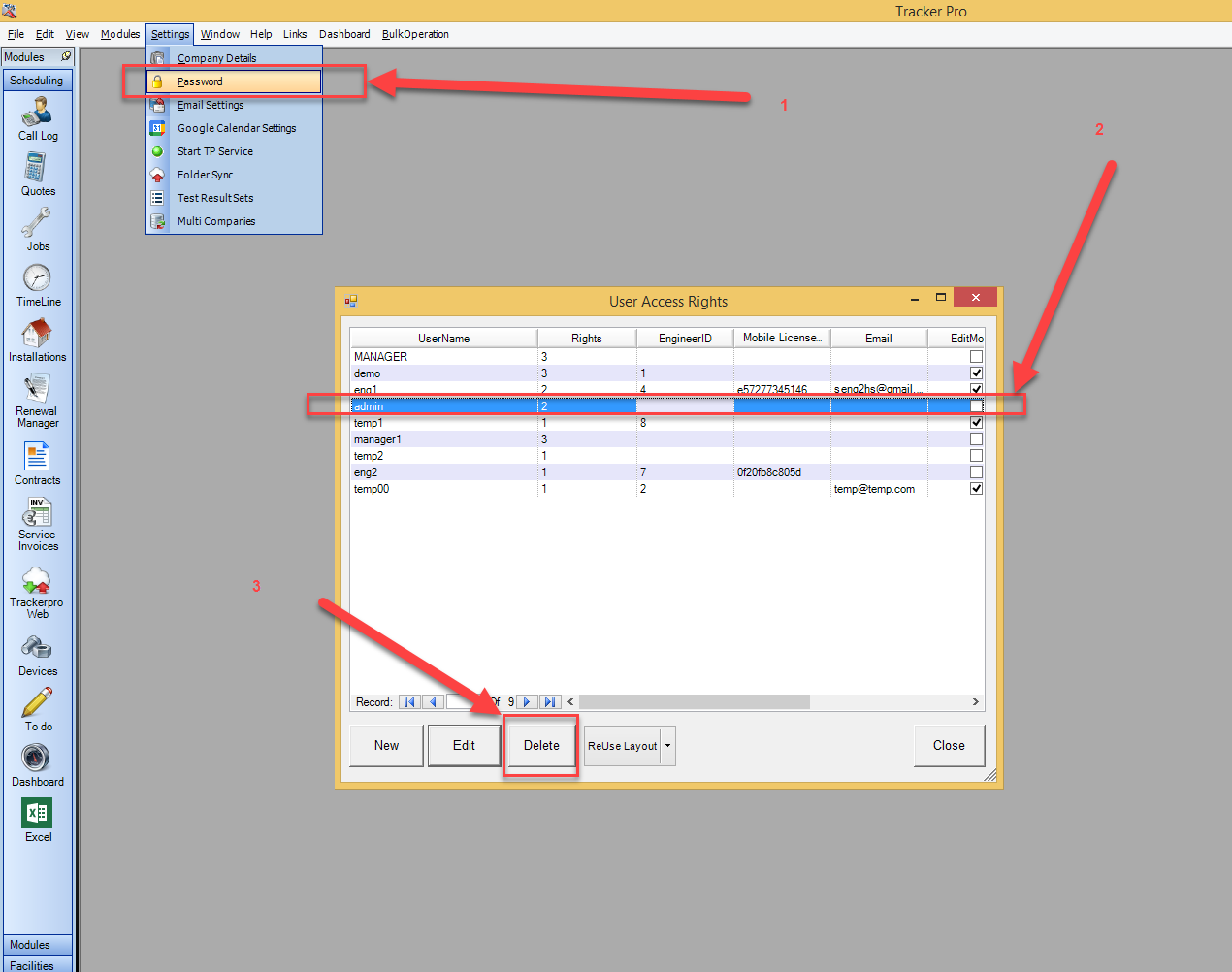Screen dimensions: 1232x972
Task: Choose Folder Sync menu entry
Action: 234,175
